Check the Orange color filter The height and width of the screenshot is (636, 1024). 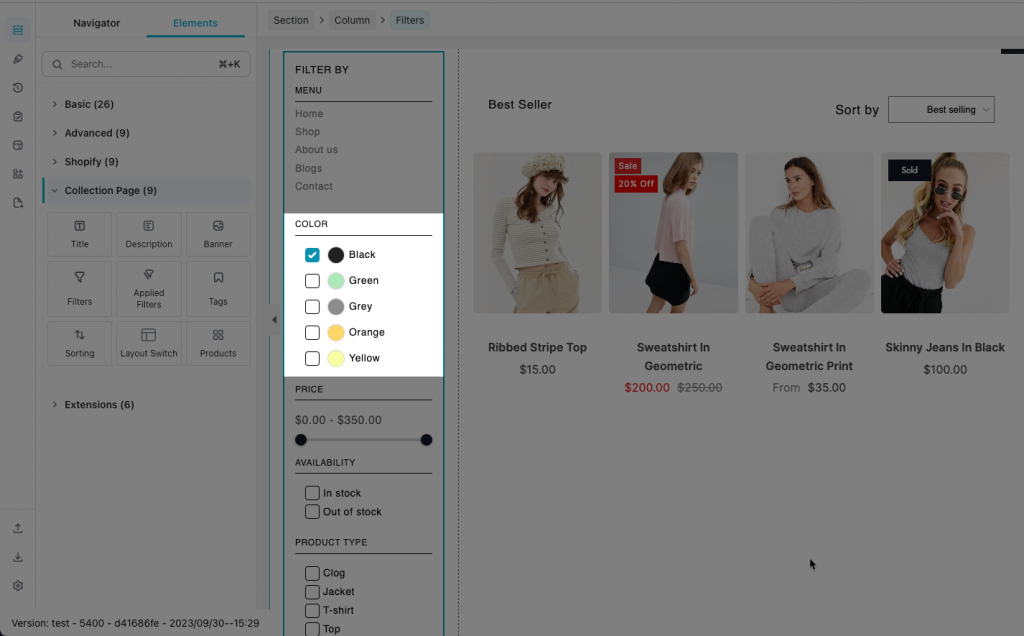(x=312, y=332)
